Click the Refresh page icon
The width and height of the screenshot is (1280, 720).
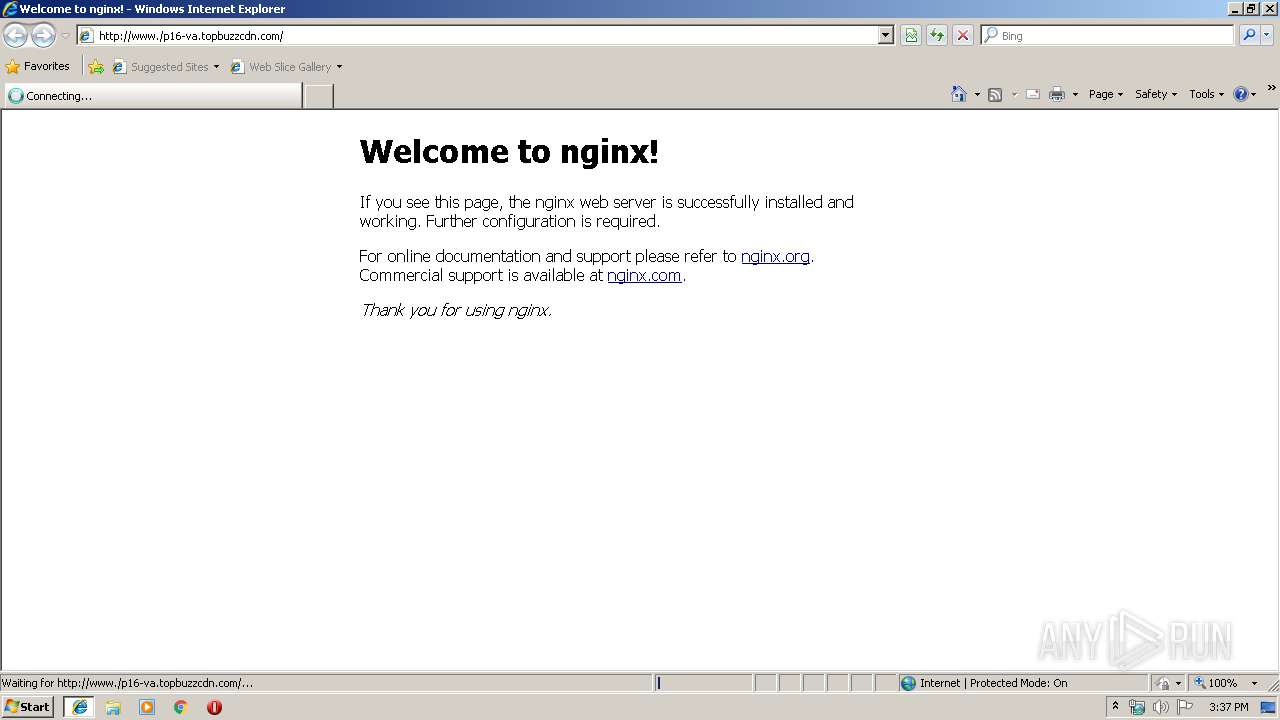[x=937, y=36]
